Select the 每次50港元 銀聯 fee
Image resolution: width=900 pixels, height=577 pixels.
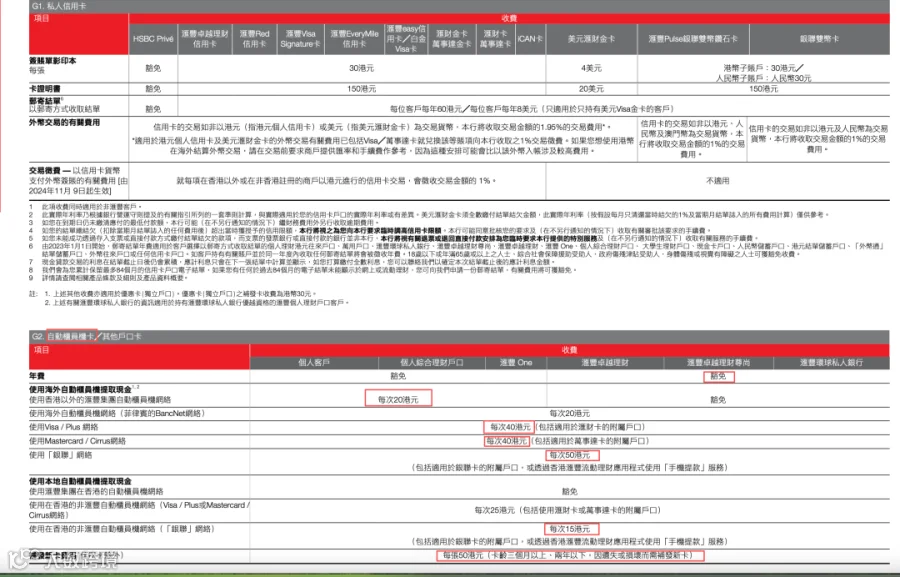point(569,455)
